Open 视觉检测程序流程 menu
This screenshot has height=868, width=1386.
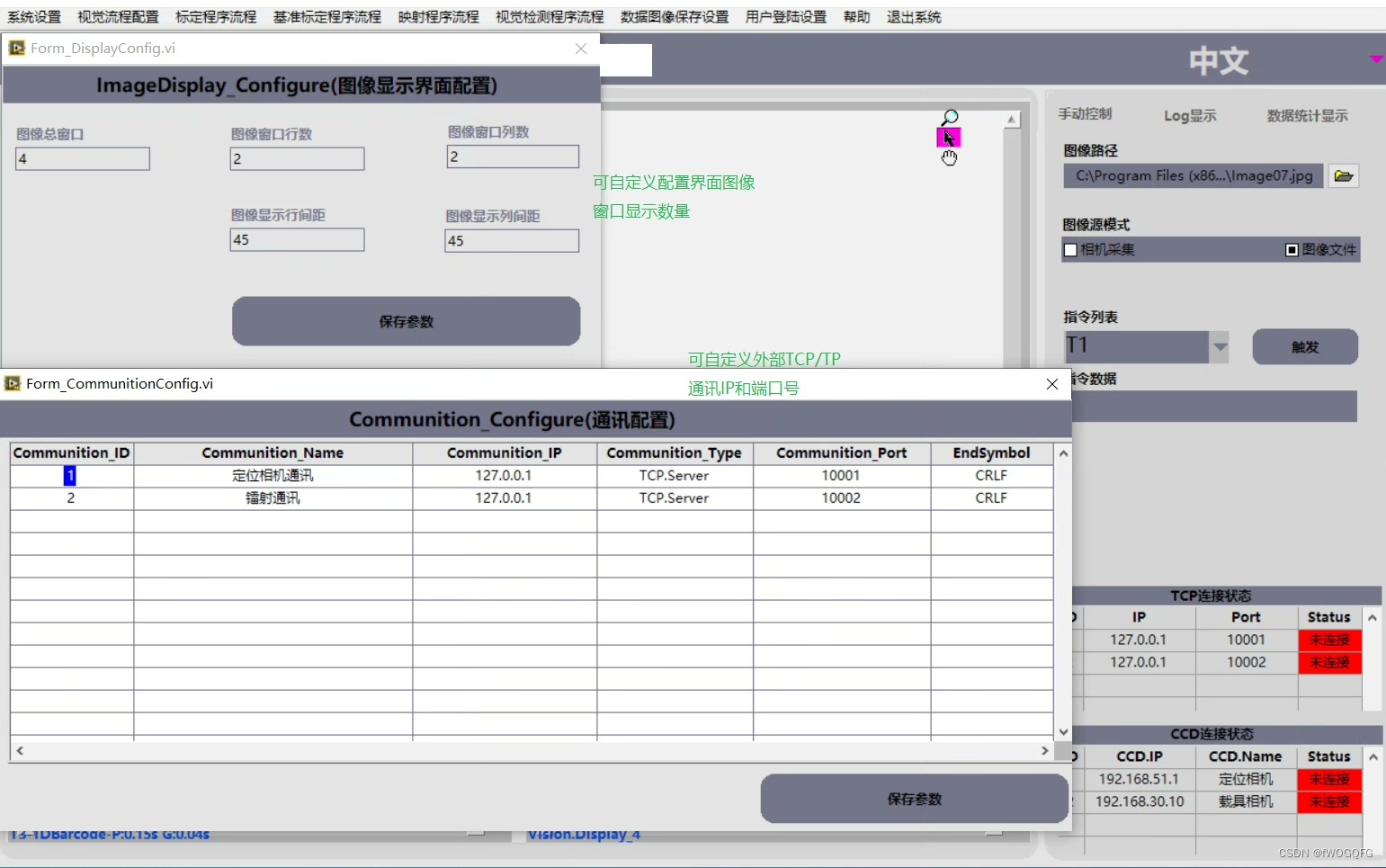click(x=550, y=17)
